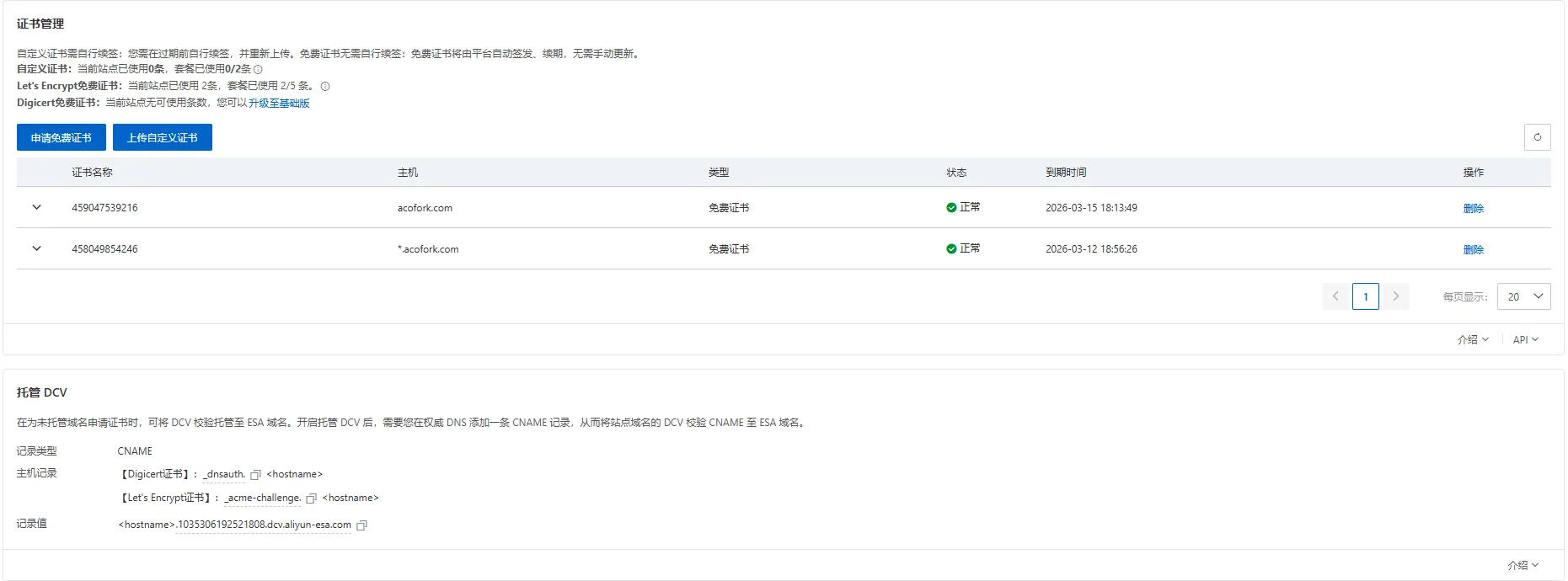
Task: Copy the dcv.aliyun-esa.com record value
Action: [x=361, y=525]
